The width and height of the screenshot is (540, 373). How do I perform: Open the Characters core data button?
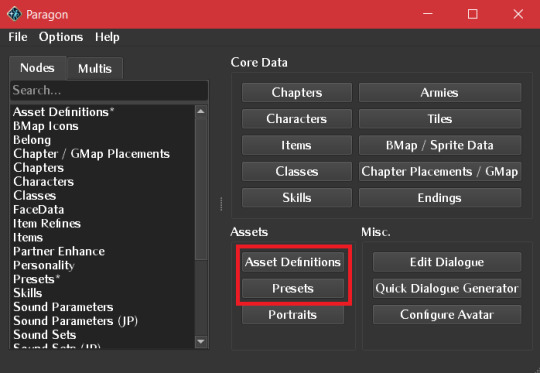(x=297, y=119)
